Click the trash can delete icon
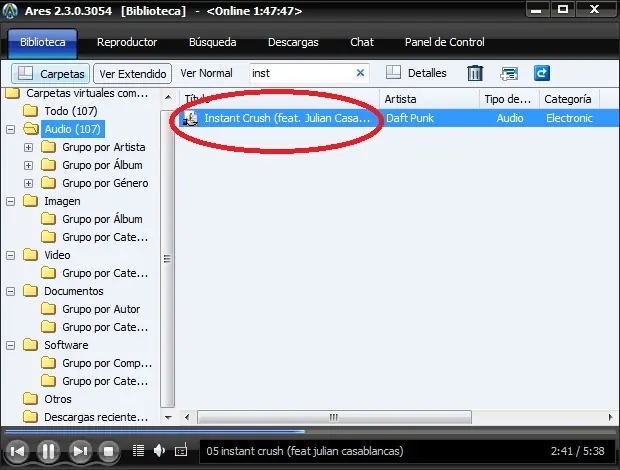 click(x=475, y=73)
